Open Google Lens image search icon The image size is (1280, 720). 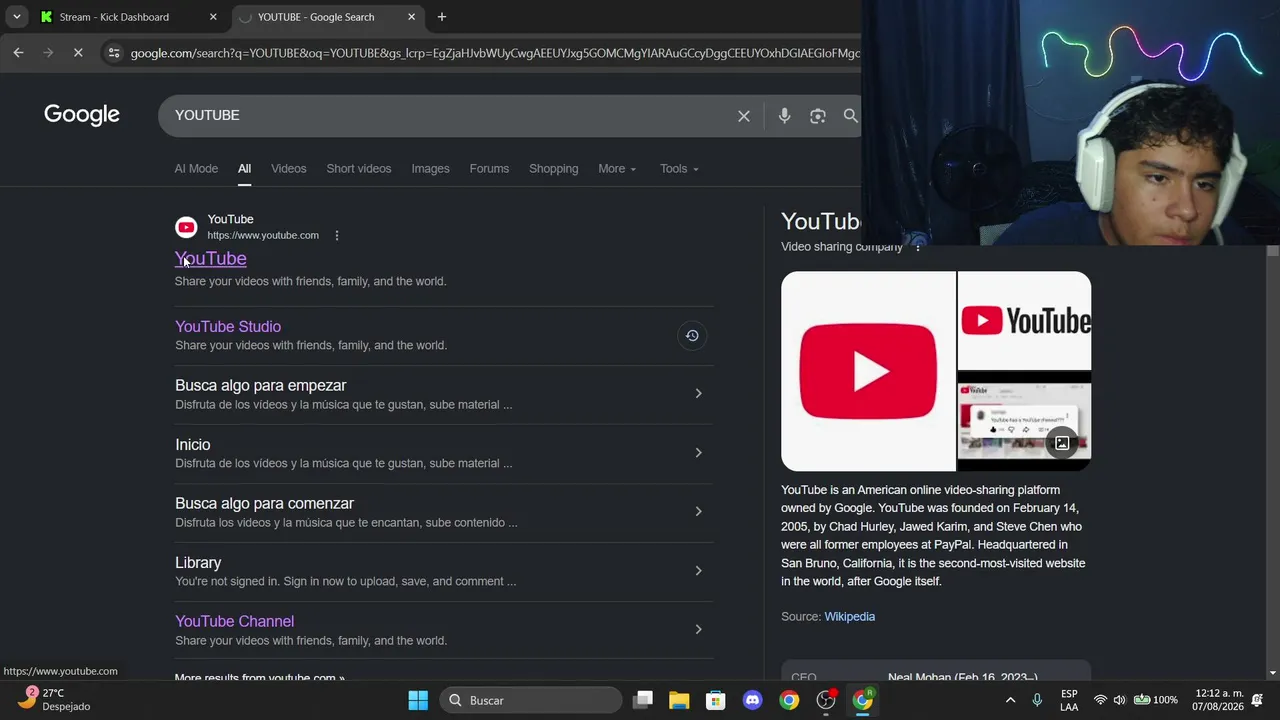coord(818,116)
